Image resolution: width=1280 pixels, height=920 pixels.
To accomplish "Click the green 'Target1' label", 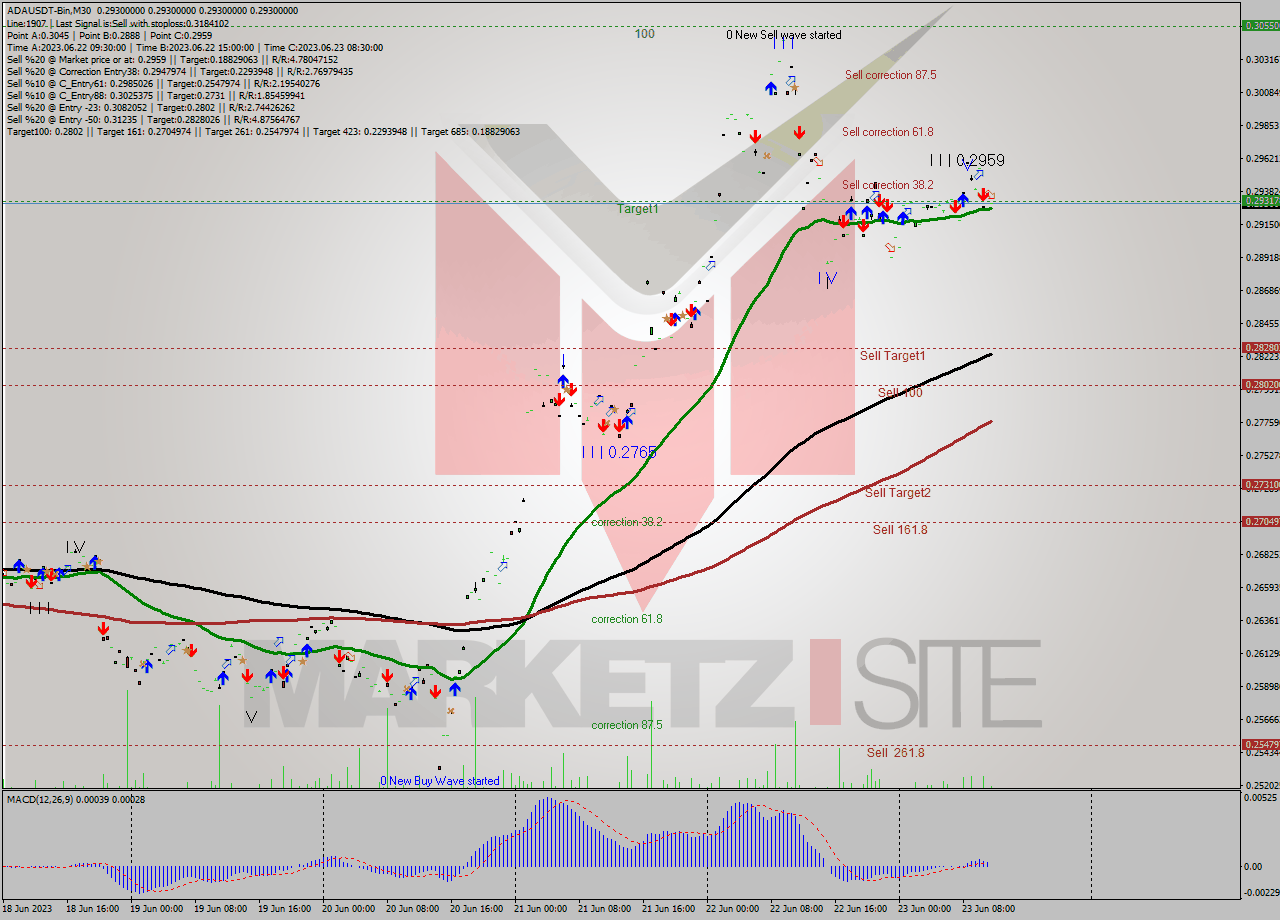I will tap(637, 209).
